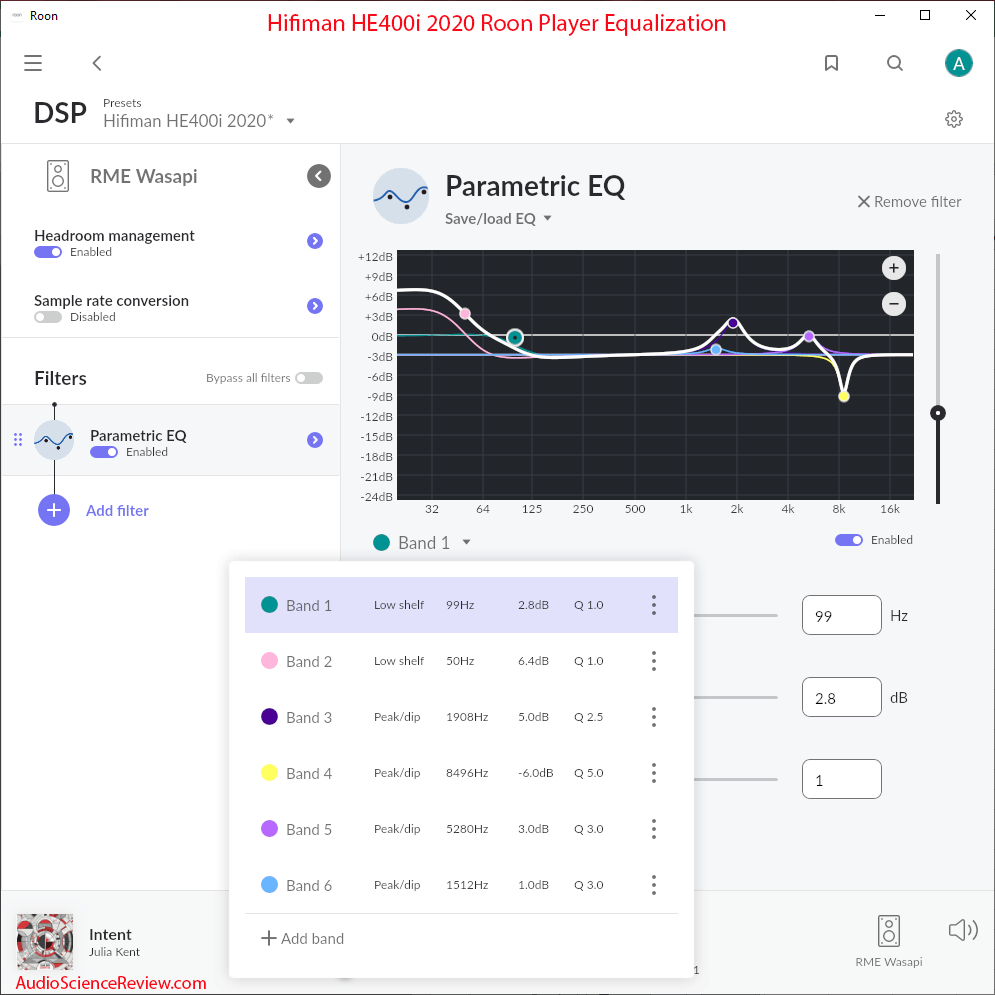Click the dark purple Band 3 graph point
The width and height of the screenshot is (995, 995).
click(733, 323)
